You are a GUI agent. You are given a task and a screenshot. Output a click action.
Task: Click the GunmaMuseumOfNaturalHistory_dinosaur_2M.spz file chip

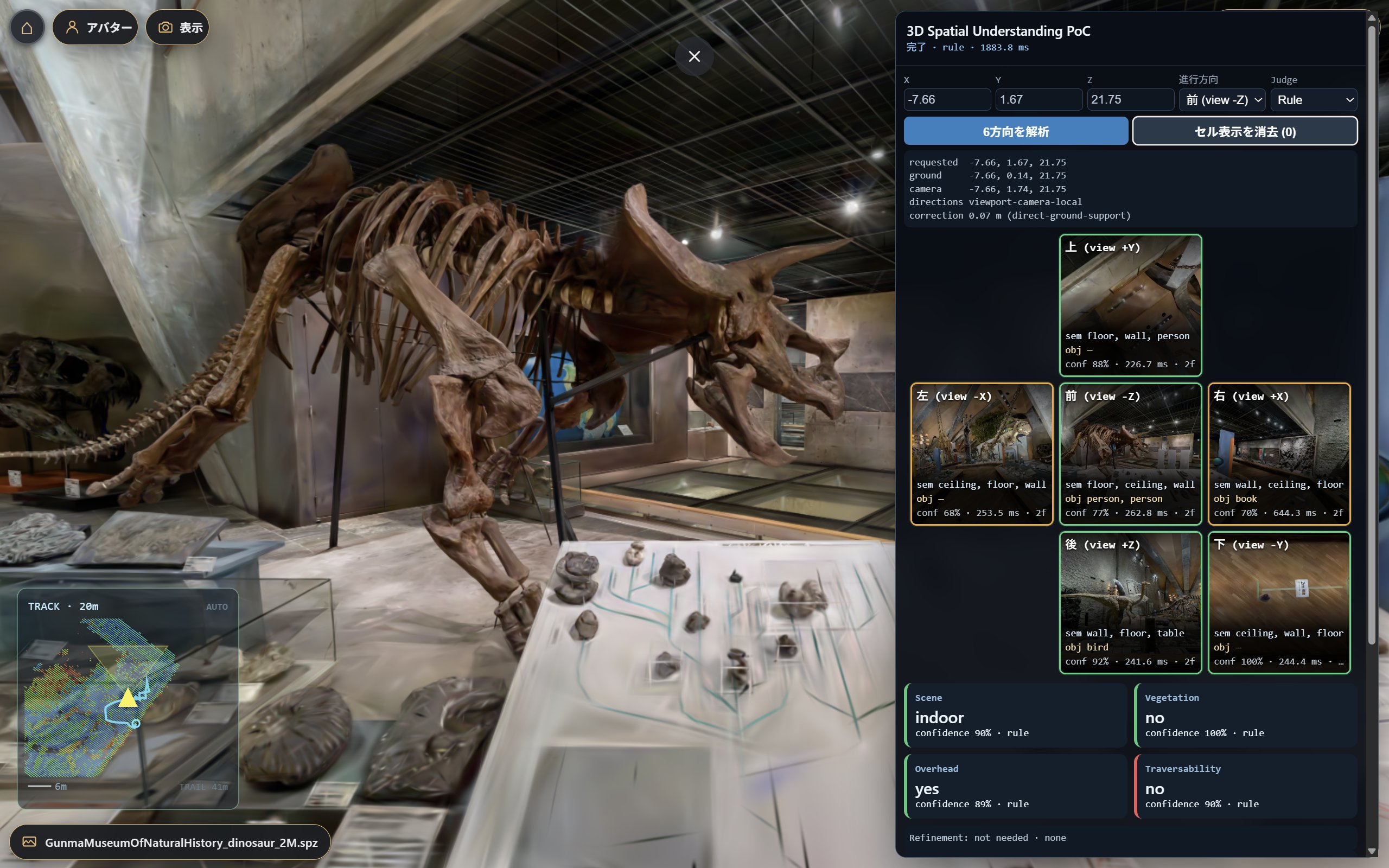point(170,842)
